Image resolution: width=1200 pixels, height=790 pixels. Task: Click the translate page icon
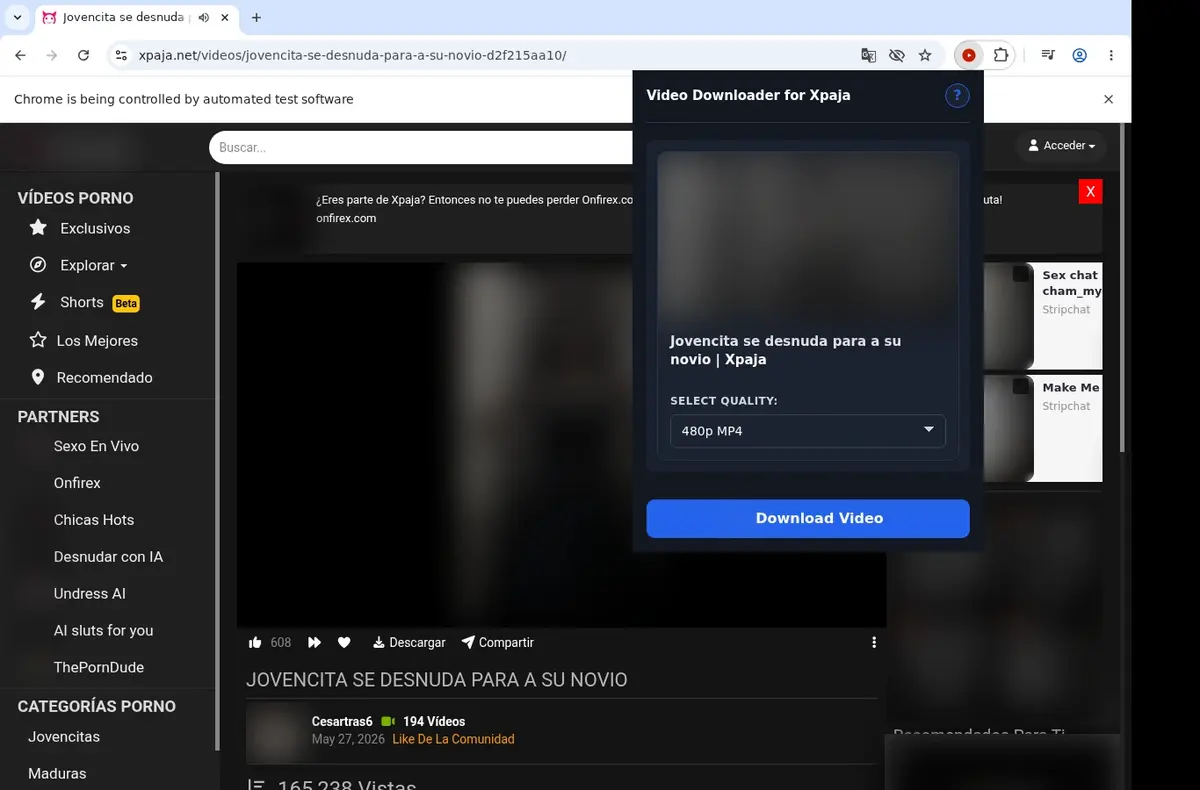(868, 55)
